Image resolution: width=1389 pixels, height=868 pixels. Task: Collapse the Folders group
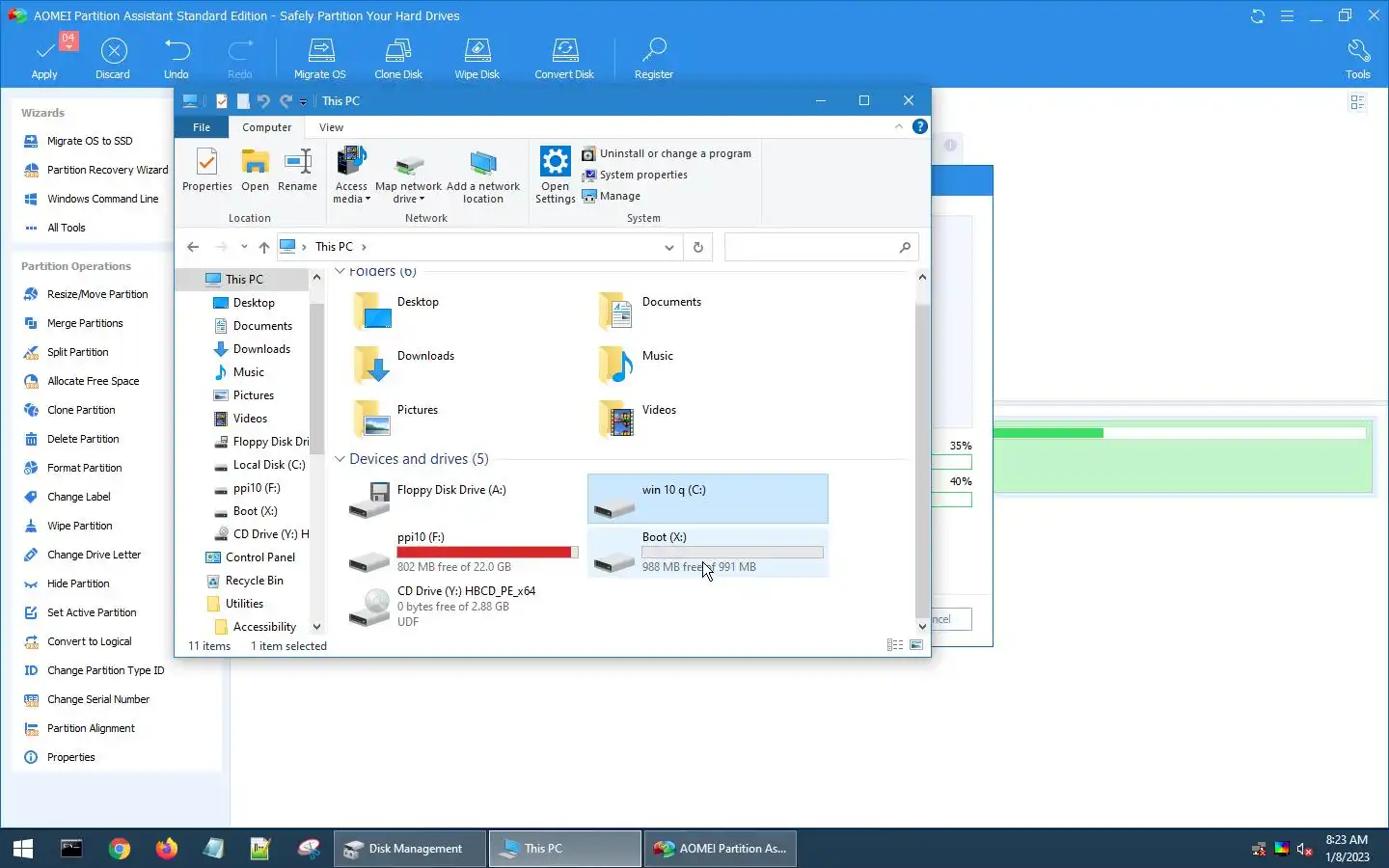tap(340, 272)
